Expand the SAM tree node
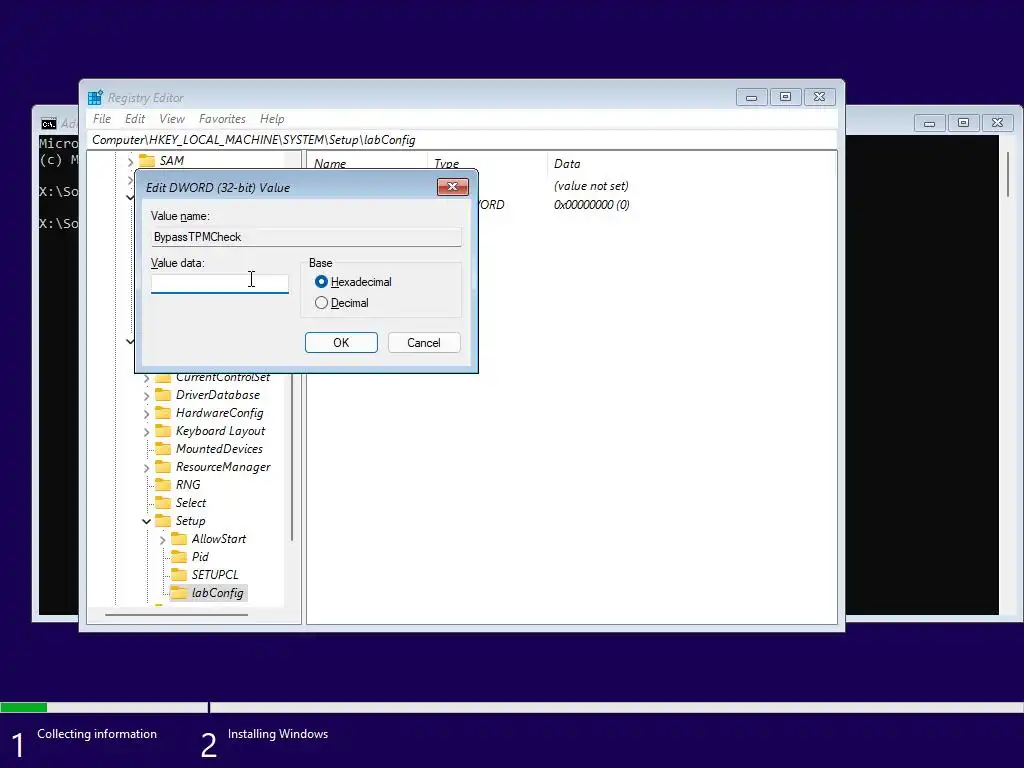 131,161
